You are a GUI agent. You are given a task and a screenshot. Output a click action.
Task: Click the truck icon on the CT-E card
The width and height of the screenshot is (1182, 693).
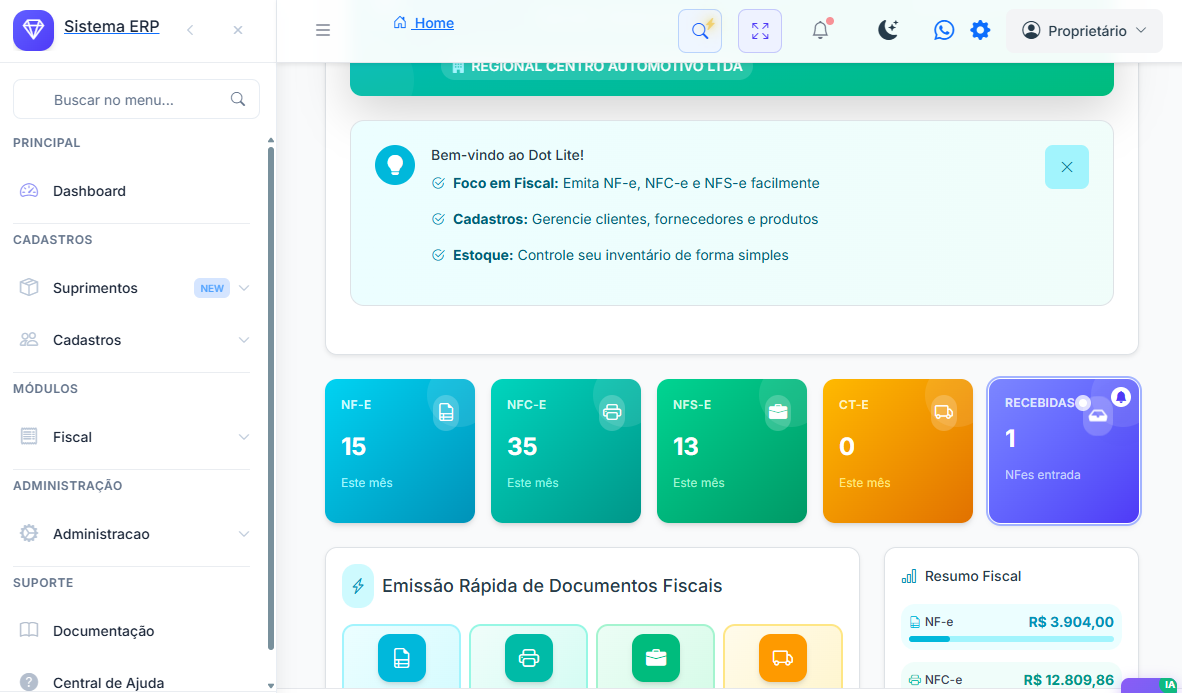(x=943, y=411)
